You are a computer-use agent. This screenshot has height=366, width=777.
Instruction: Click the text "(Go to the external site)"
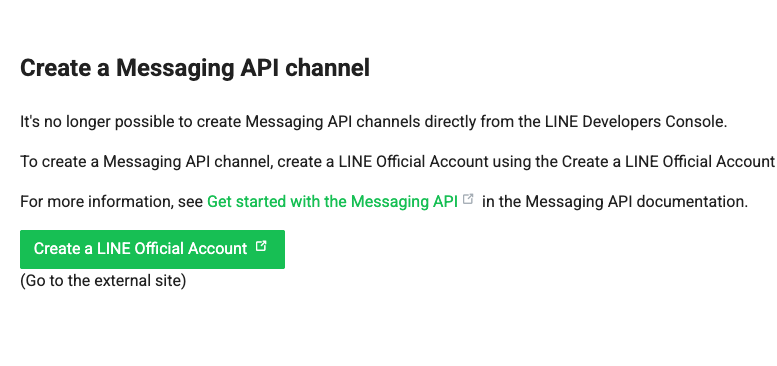(103, 281)
